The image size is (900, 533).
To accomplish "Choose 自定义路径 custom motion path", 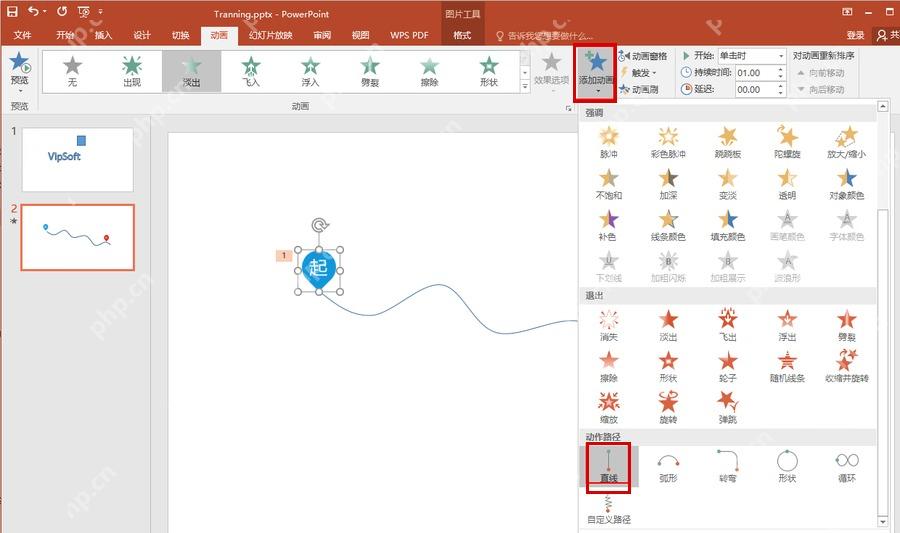I will point(608,509).
